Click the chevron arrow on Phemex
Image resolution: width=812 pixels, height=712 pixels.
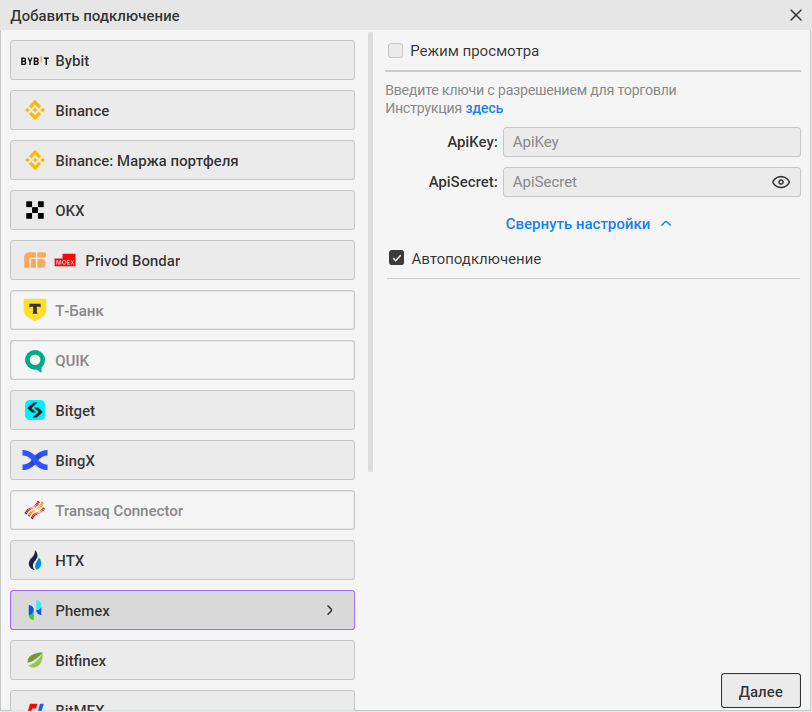pos(330,610)
